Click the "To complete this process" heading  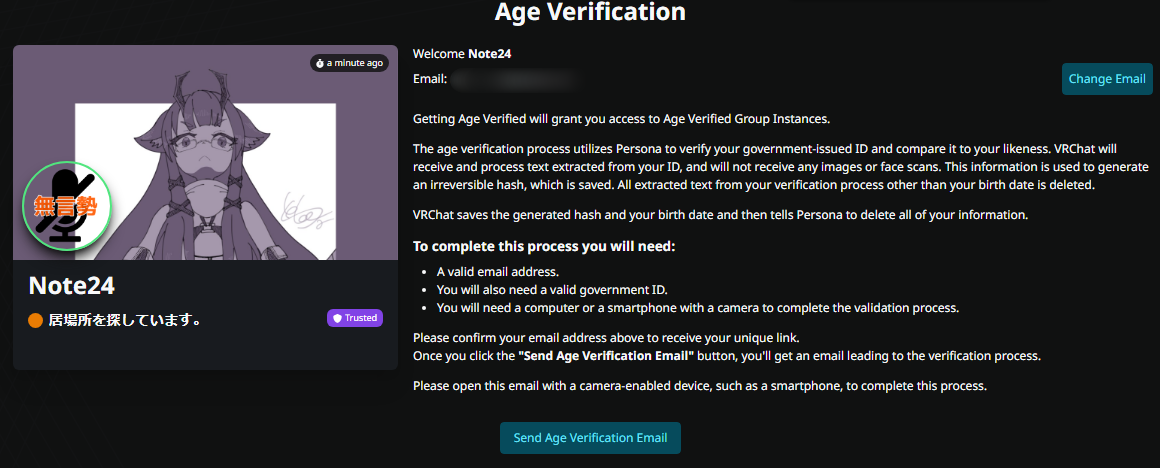tap(543, 246)
